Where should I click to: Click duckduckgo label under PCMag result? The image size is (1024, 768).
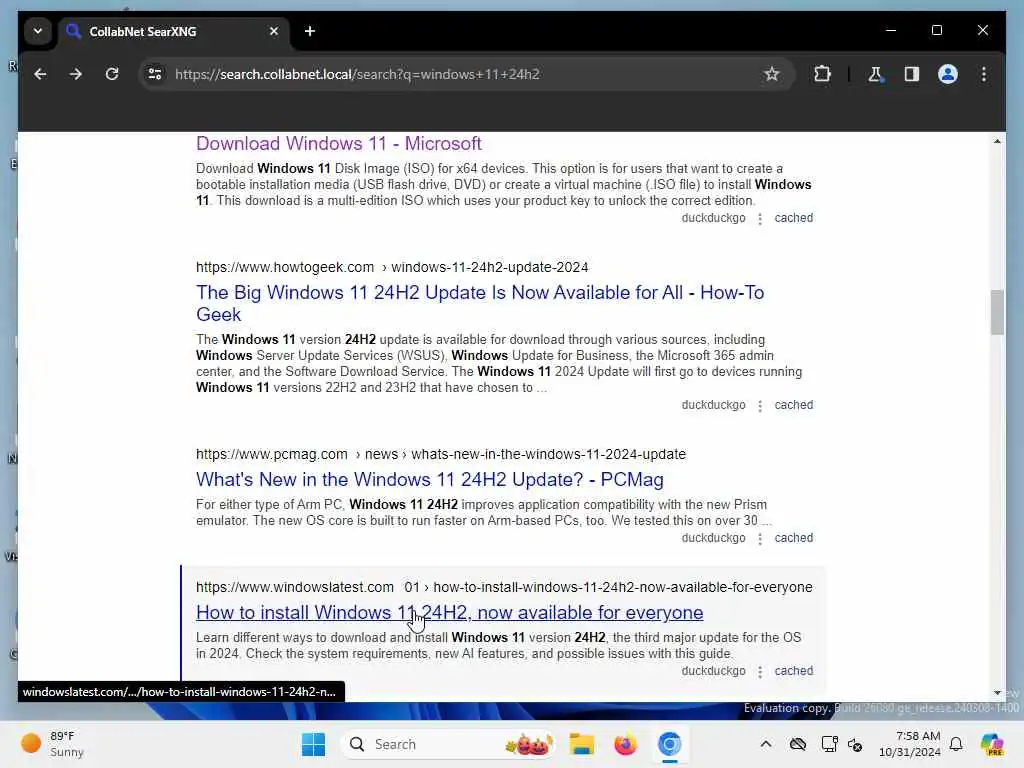tap(713, 538)
